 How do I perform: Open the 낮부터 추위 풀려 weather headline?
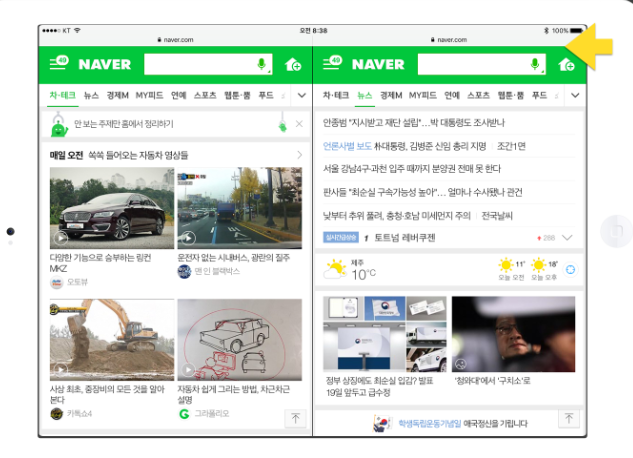coord(397,215)
